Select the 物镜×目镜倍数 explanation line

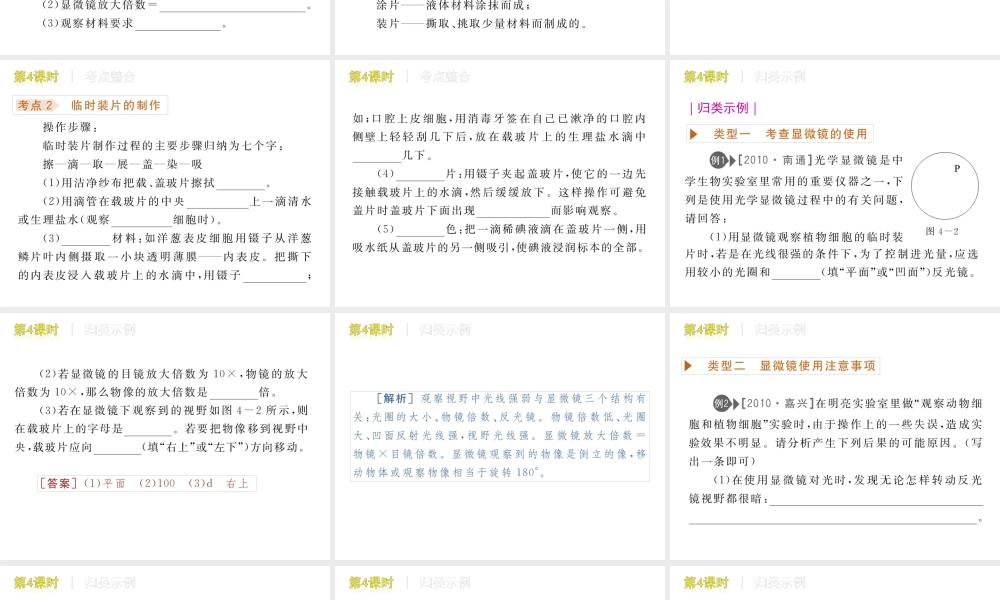pos(499,454)
